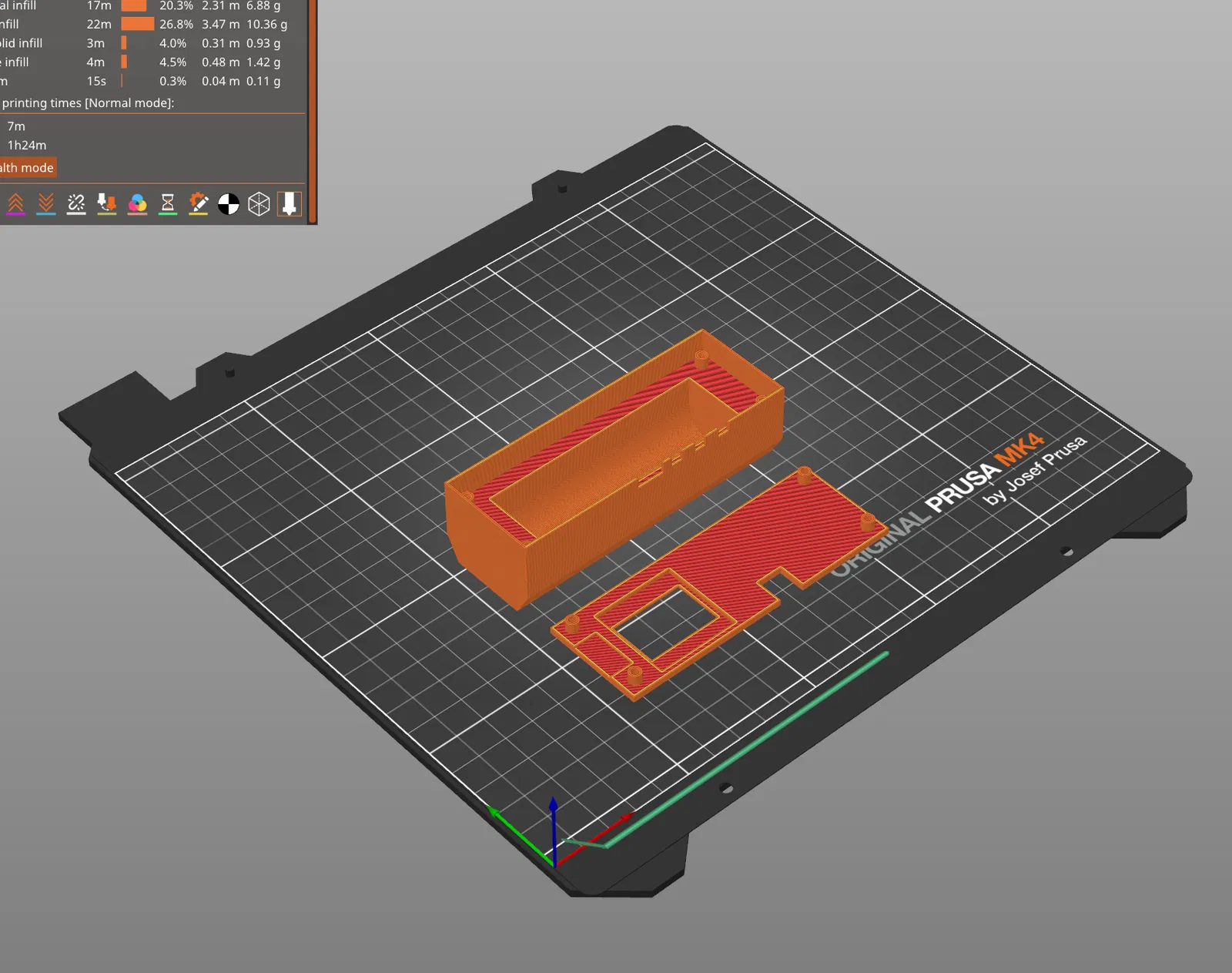This screenshot has height=973, width=1232.
Task: Toggle Seams visibility (broken link icon)
Action: pyautogui.click(x=76, y=204)
